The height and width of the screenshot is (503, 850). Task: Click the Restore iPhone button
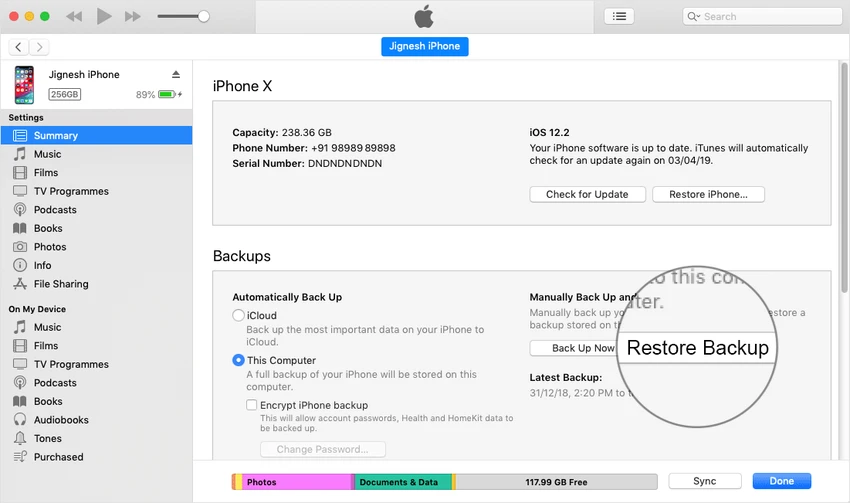pyautogui.click(x=708, y=195)
